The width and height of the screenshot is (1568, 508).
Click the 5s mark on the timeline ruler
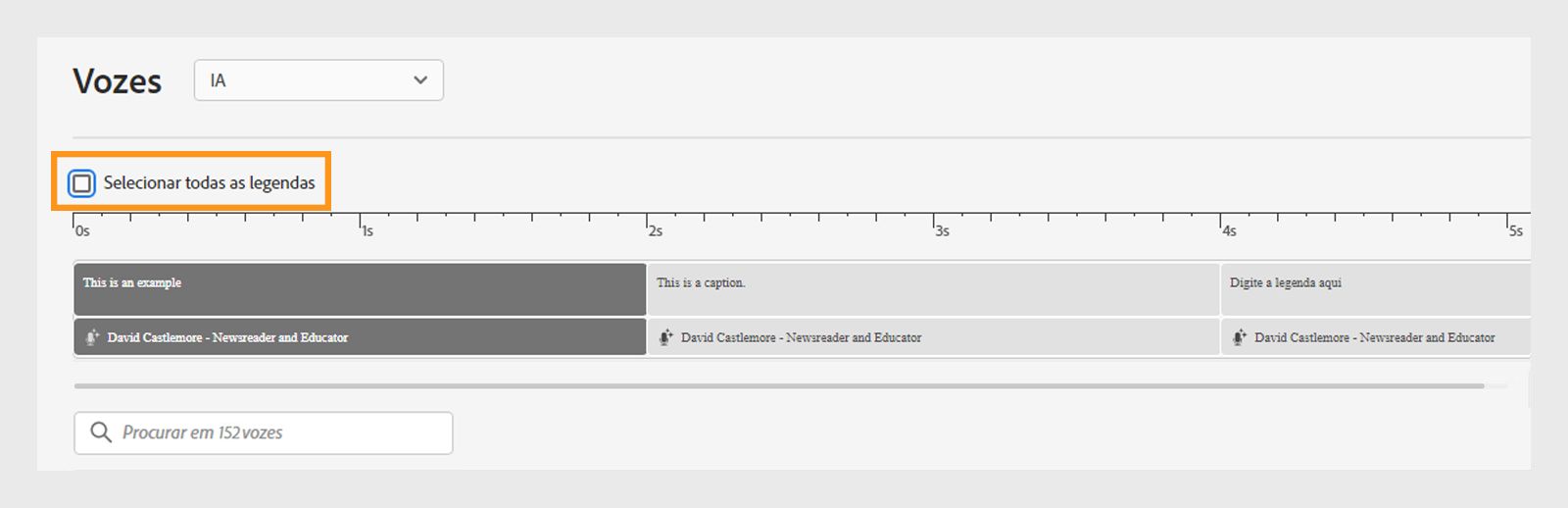1514,229
